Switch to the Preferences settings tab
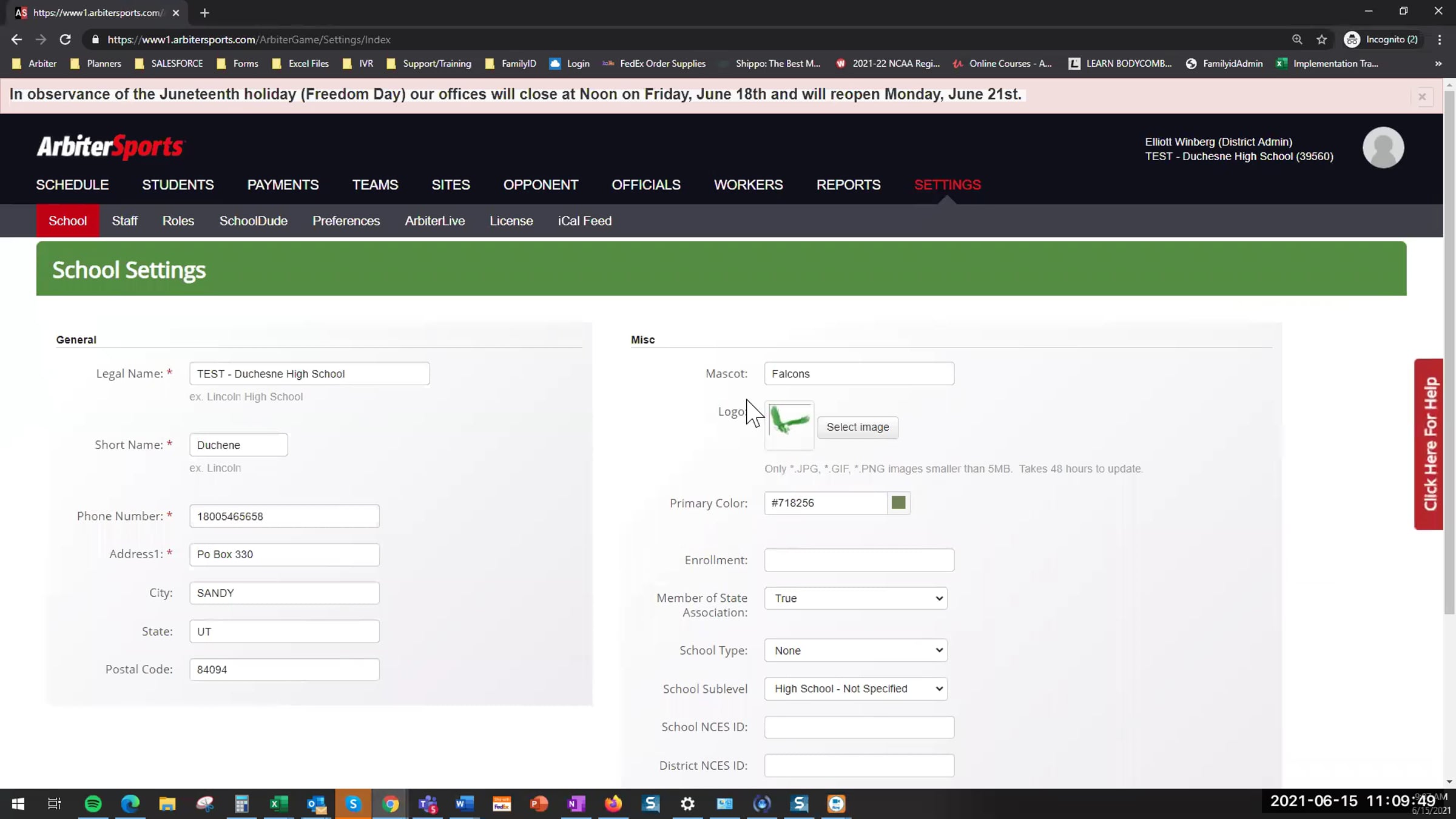This screenshot has height=819, width=1456. 346,221
